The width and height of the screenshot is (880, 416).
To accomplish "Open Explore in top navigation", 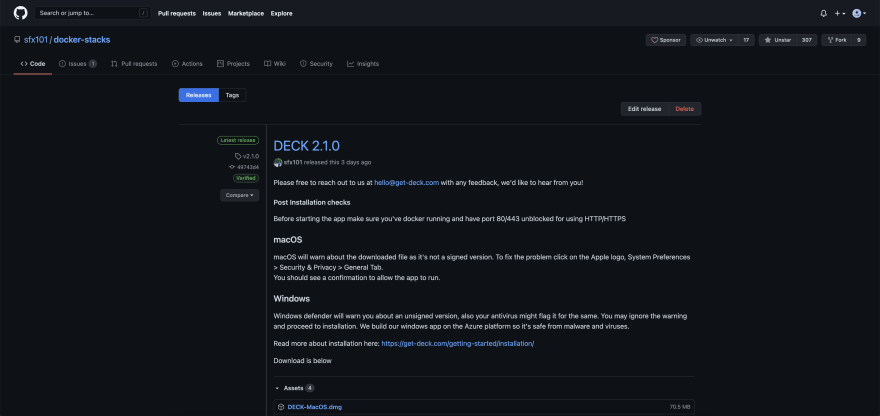I will (x=281, y=13).
